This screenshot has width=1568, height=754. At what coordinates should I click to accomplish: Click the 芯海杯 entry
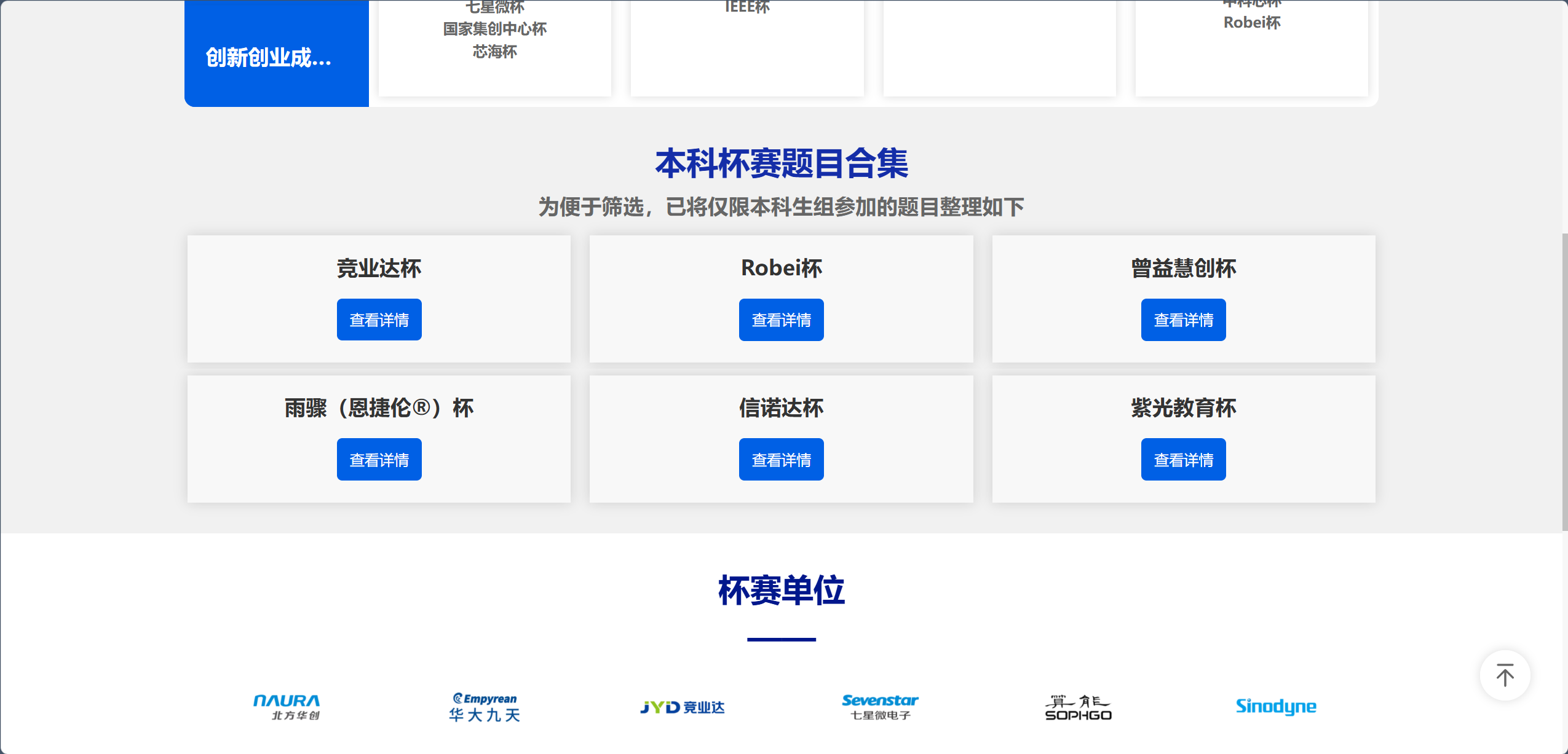(494, 52)
